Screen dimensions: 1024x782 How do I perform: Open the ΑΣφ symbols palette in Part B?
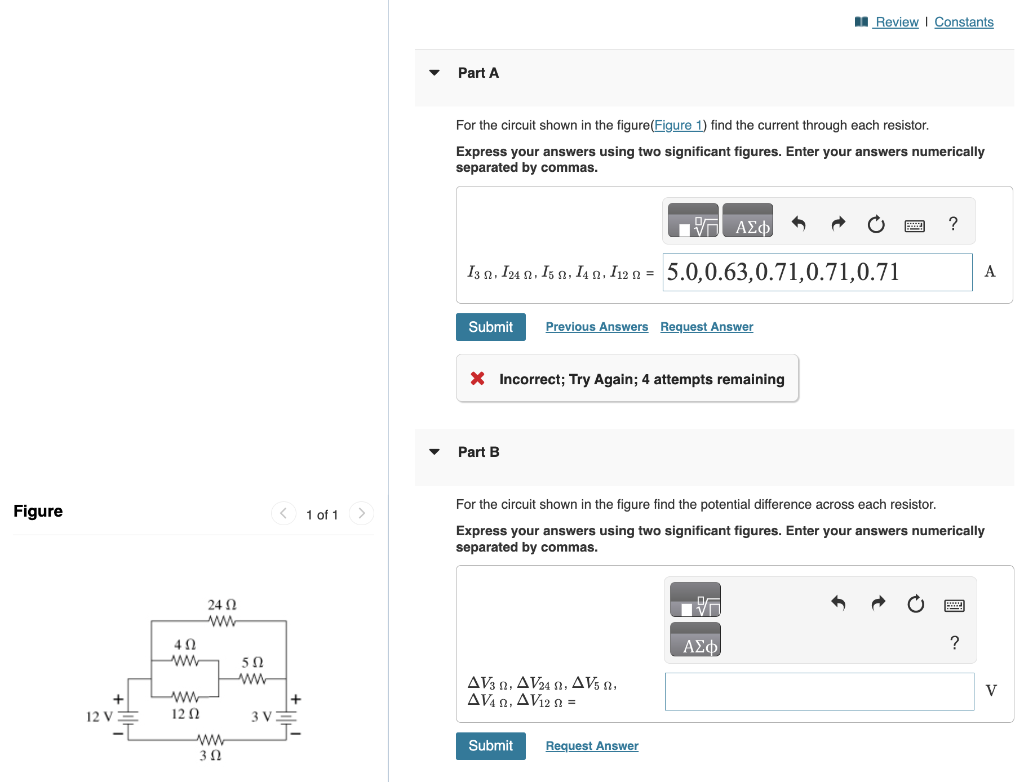pyautogui.click(x=695, y=639)
